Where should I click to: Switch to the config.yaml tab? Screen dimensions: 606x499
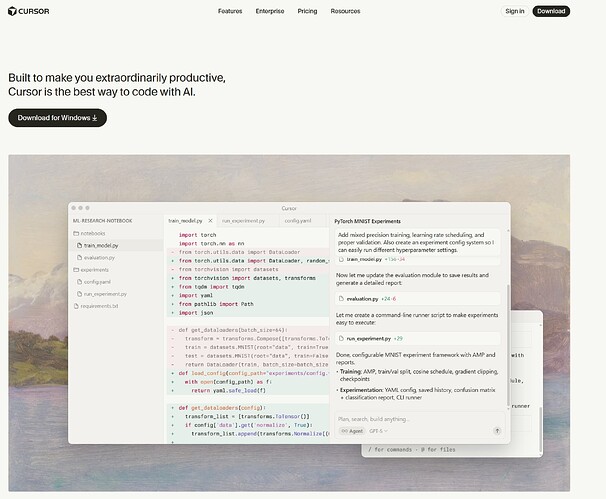(298, 221)
